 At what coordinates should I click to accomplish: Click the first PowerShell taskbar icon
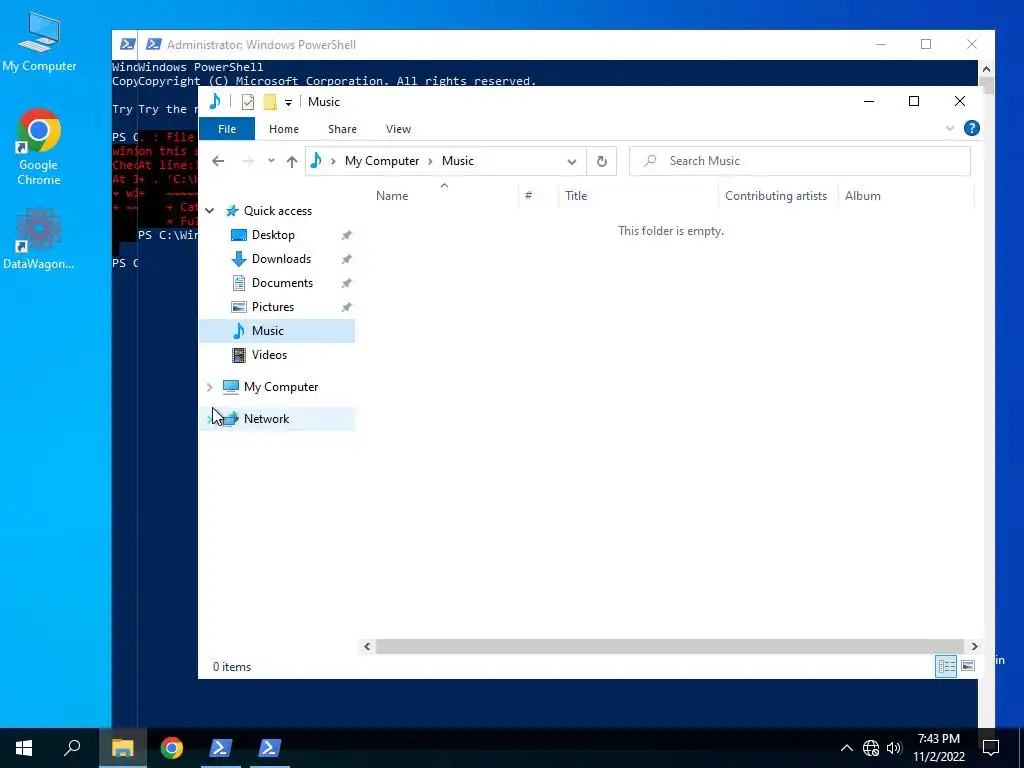coord(221,748)
